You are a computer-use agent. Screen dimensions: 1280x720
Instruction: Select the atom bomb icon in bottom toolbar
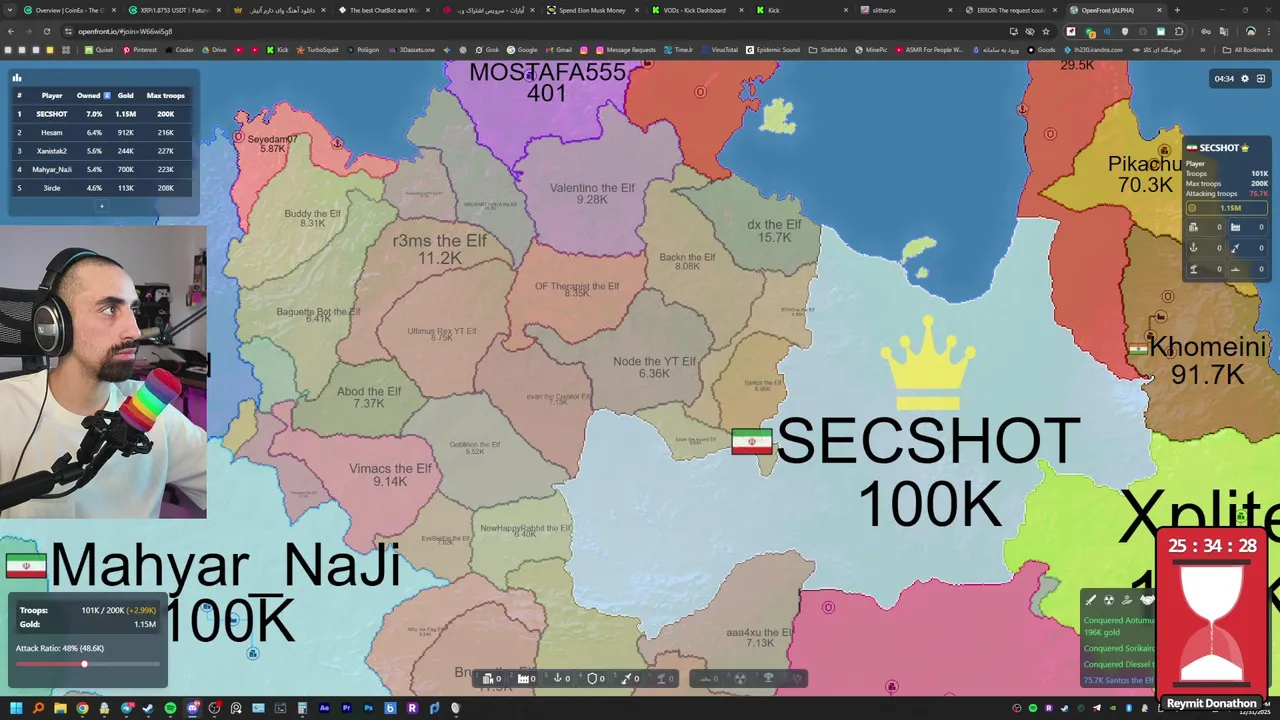[x=740, y=679]
